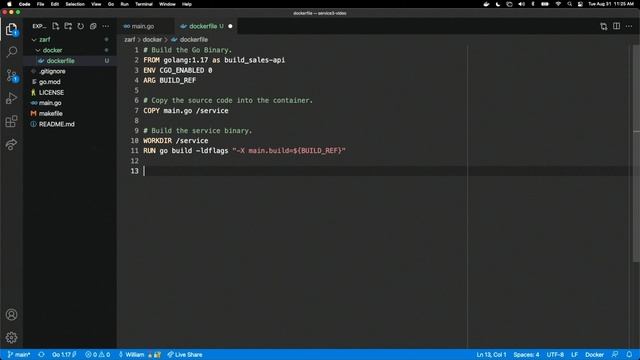
Task: Click William Live Share user in status bar
Action: (139, 355)
